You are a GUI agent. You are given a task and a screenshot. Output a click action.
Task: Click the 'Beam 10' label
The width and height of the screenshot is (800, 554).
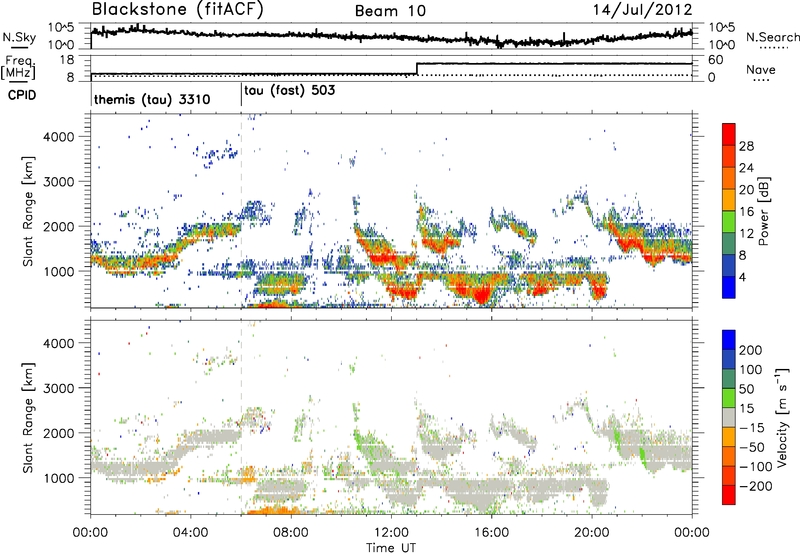[x=390, y=11]
